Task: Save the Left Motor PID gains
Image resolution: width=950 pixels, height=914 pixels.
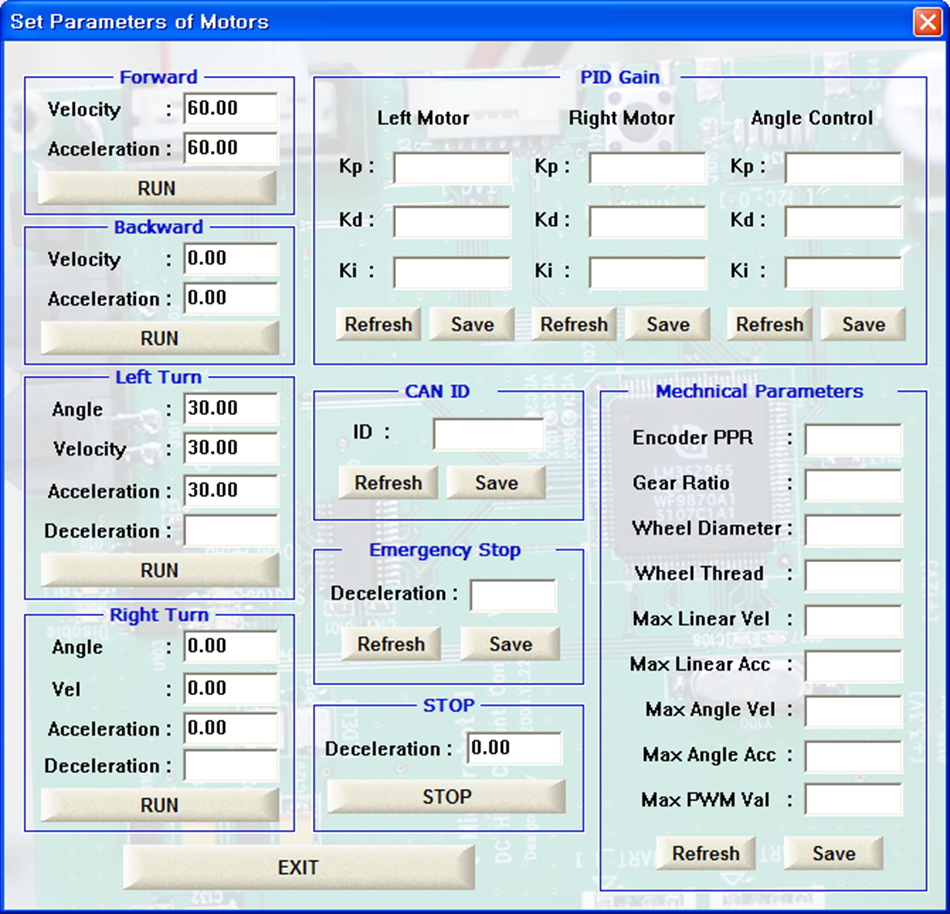Action: pyautogui.click(x=472, y=324)
